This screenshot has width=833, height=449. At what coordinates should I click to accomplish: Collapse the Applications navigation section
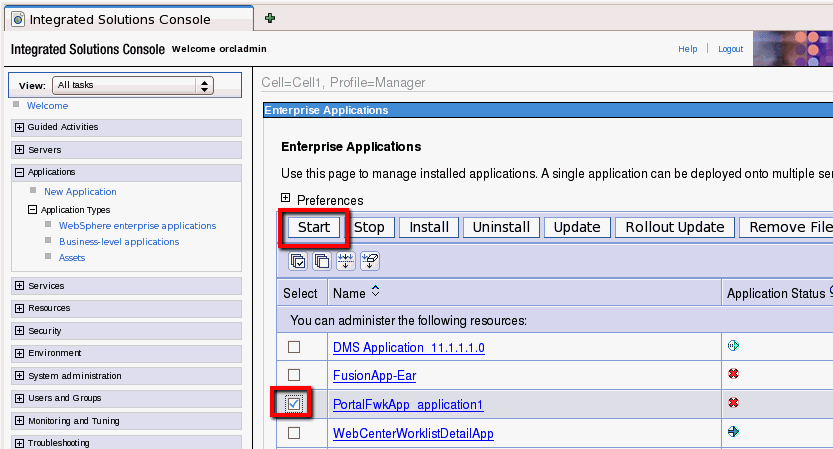point(20,172)
